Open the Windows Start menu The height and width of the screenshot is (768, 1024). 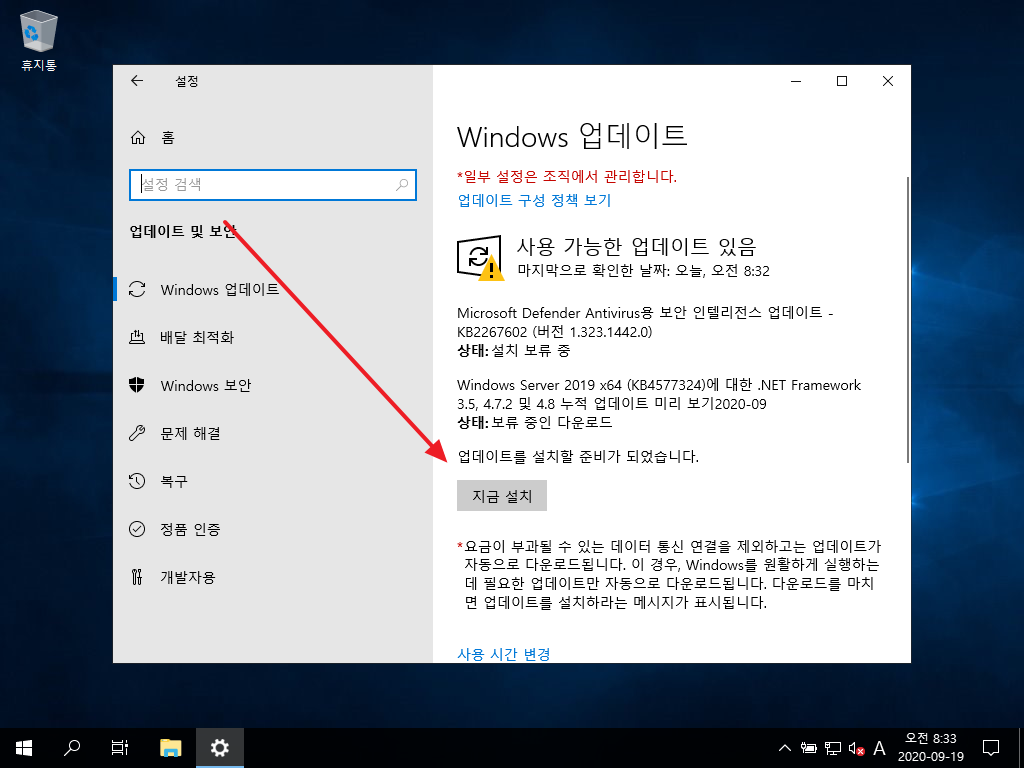[x=24, y=748]
